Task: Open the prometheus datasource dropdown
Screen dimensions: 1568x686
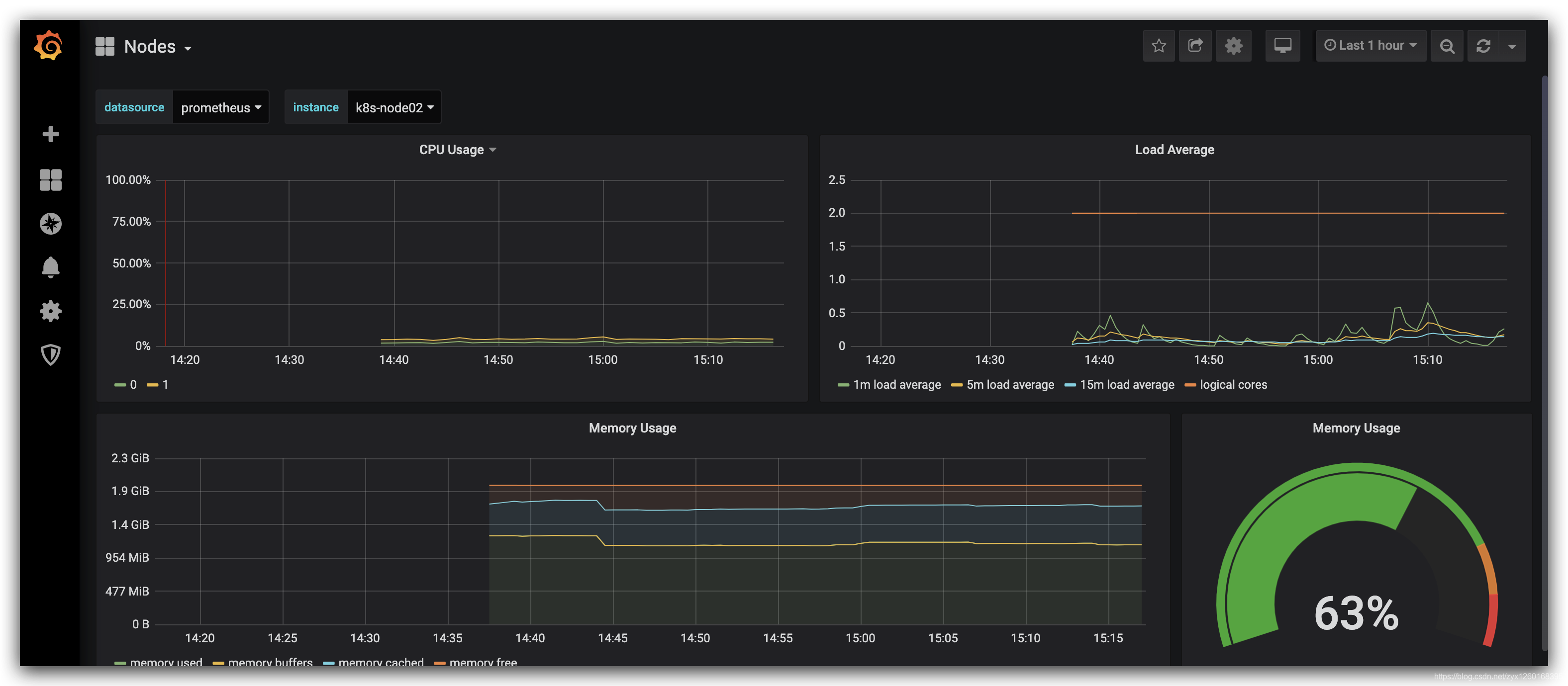Action: tap(221, 108)
